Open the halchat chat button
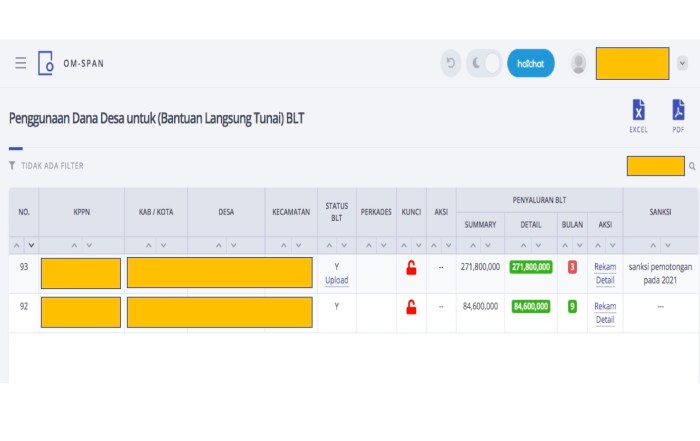 531,63
